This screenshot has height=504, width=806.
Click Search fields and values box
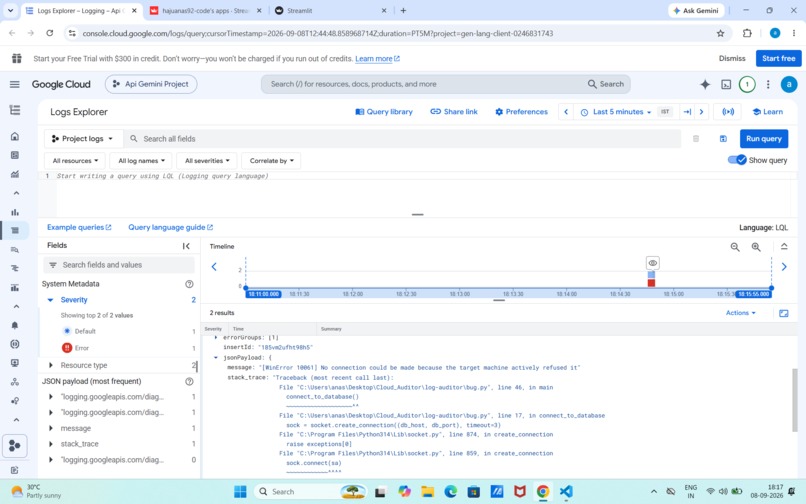point(119,265)
